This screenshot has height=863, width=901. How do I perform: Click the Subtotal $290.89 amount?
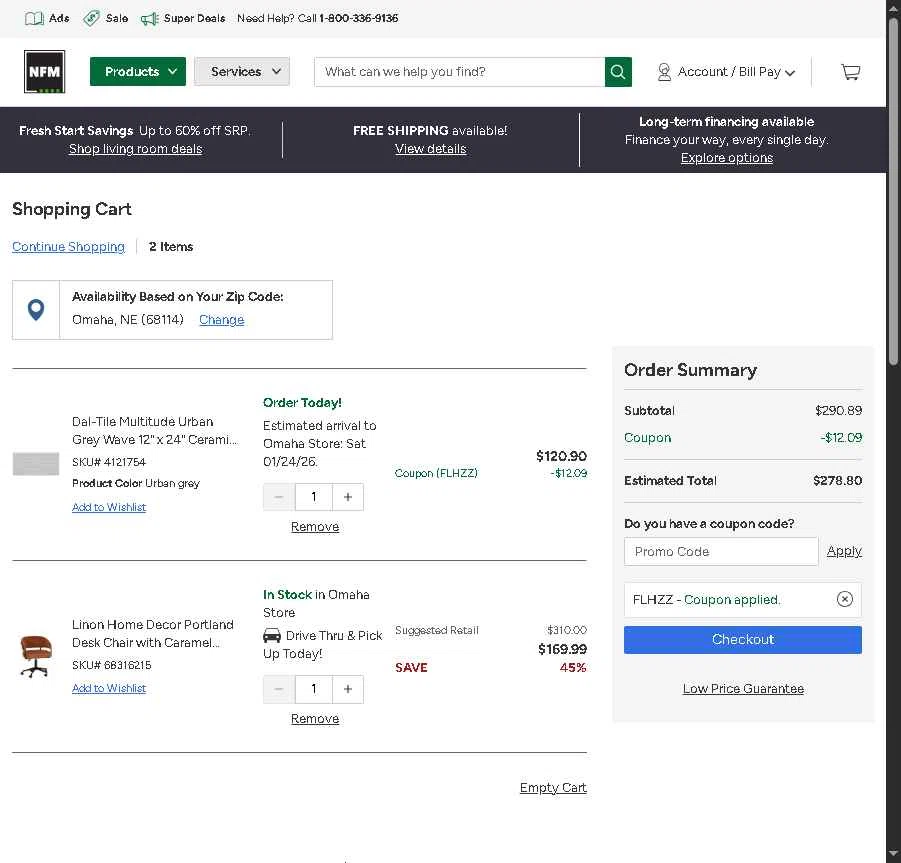[x=838, y=411]
